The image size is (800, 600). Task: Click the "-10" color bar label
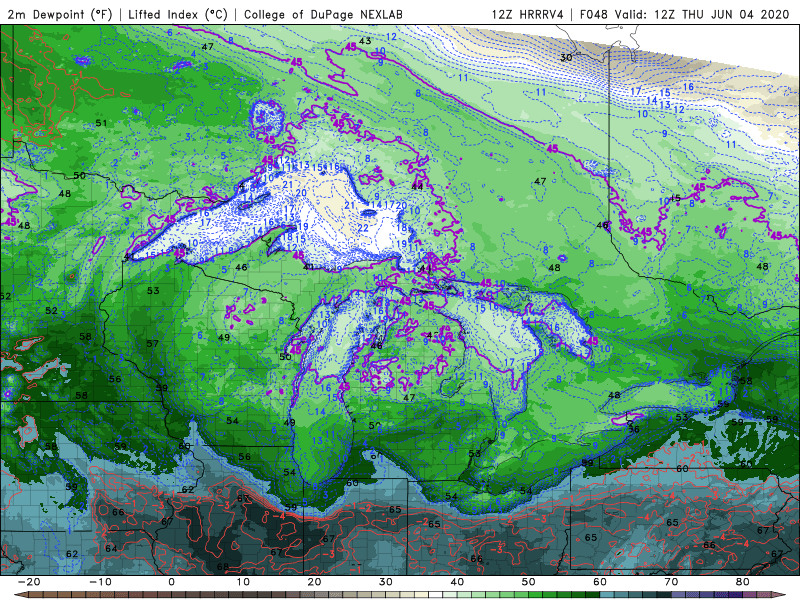tap(100, 582)
